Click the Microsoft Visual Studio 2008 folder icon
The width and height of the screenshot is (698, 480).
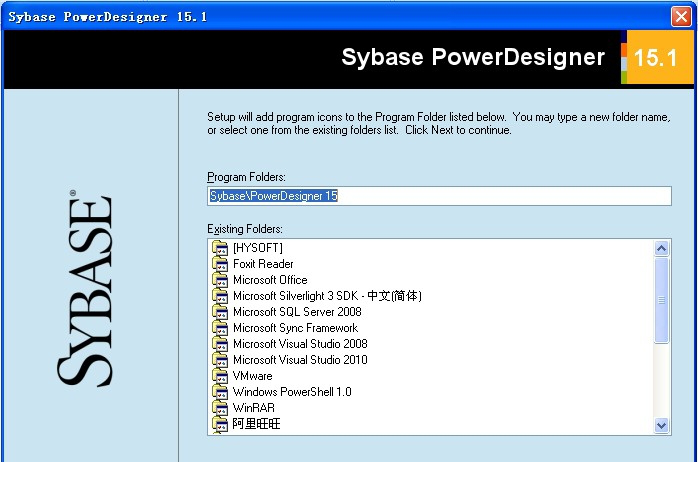[220, 344]
